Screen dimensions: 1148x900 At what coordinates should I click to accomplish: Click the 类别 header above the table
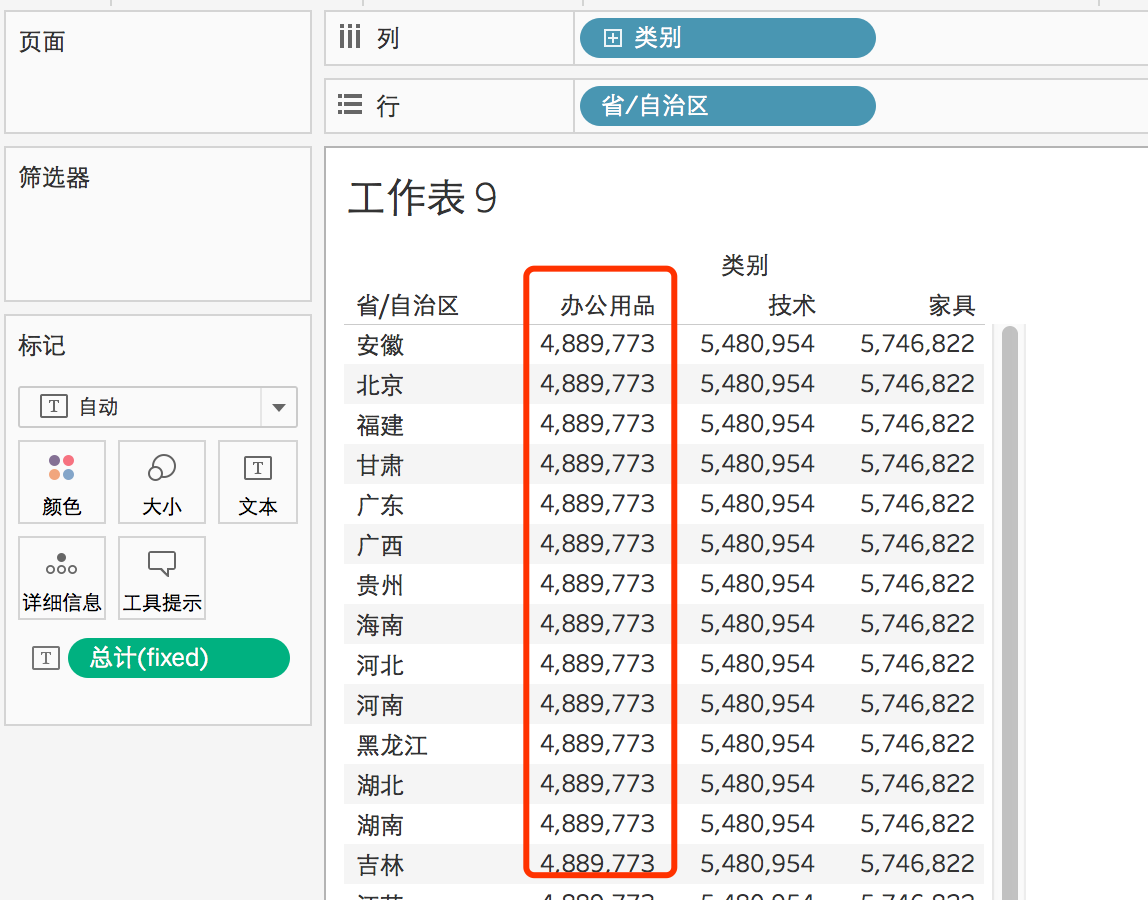pos(745,264)
